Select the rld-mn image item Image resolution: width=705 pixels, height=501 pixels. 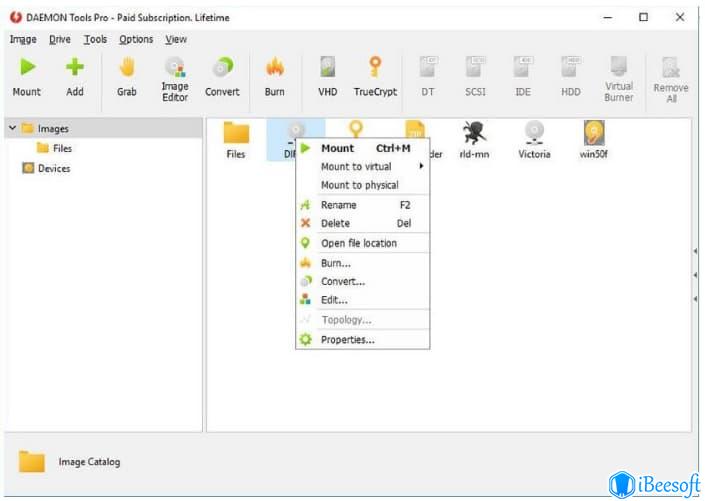(474, 140)
